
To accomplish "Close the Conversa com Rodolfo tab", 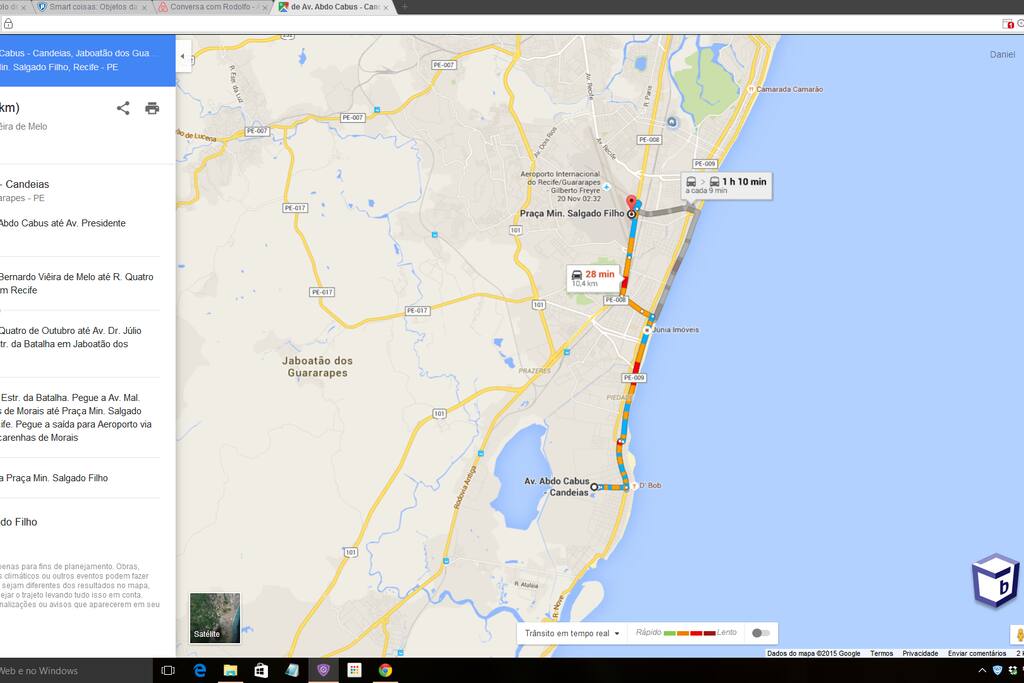I will click(264, 8).
